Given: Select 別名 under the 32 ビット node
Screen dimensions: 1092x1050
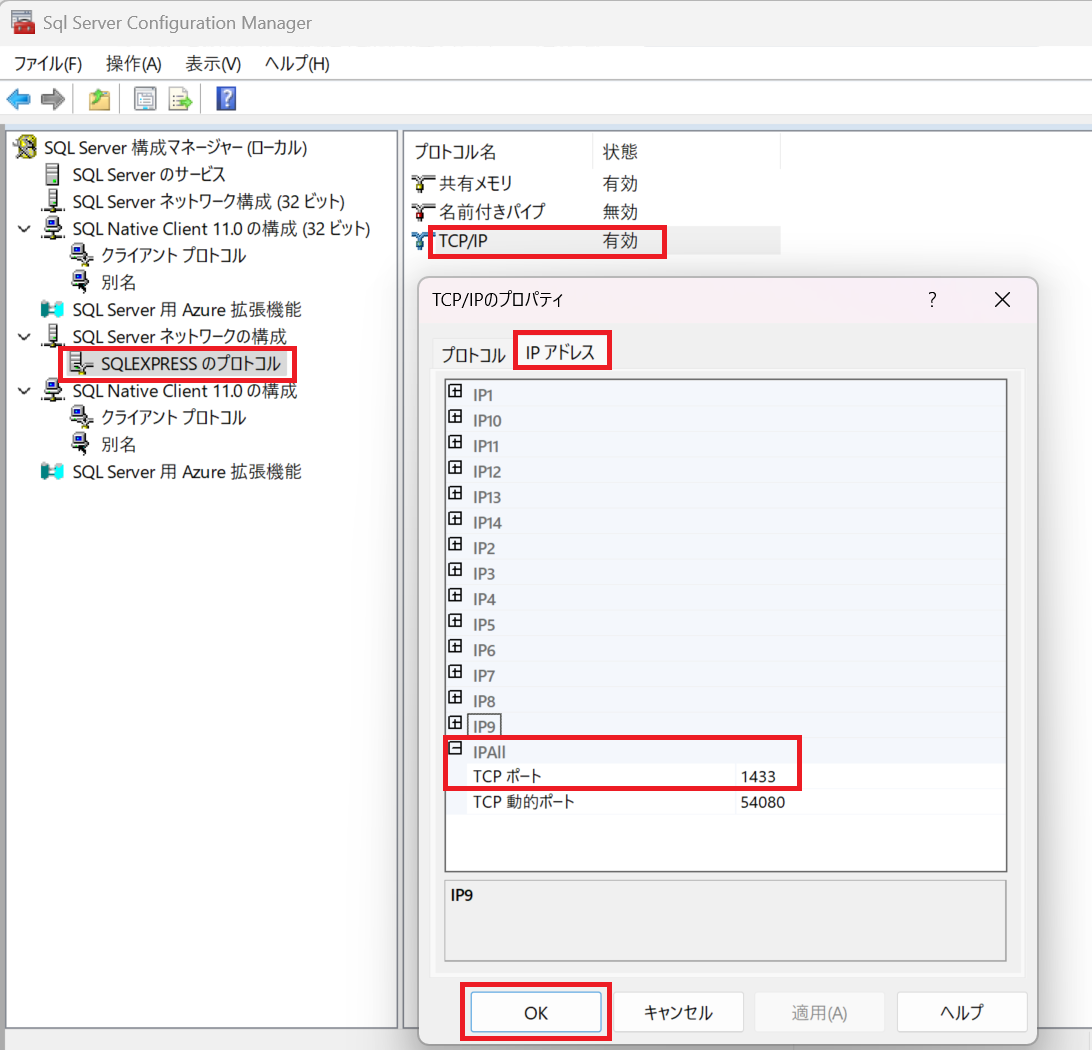Looking at the screenshot, I should pos(118,282).
